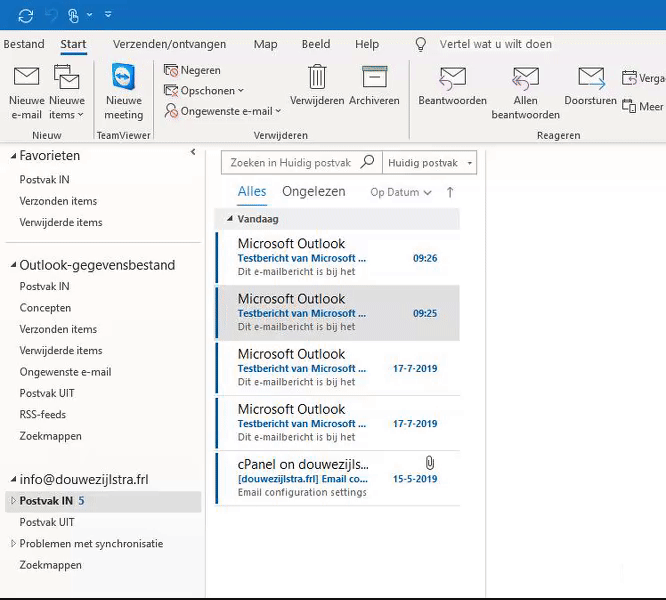Click the search magnifier icon
This screenshot has width=666, height=600.
click(x=367, y=162)
